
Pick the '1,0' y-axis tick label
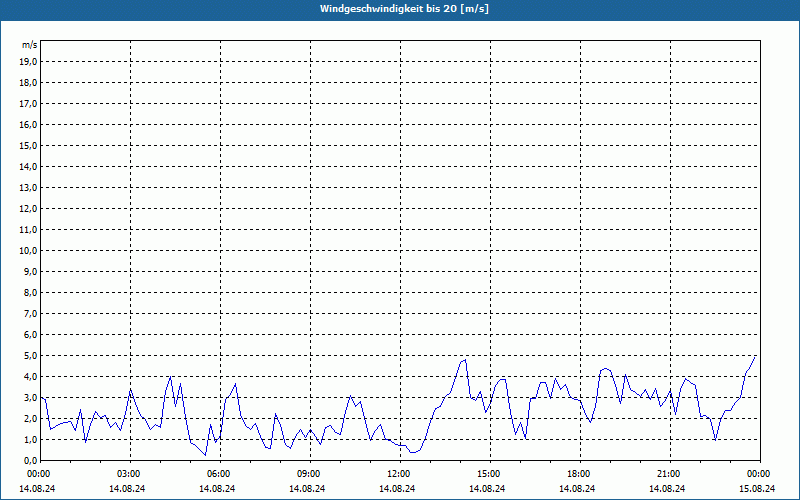pyautogui.click(x=30, y=439)
